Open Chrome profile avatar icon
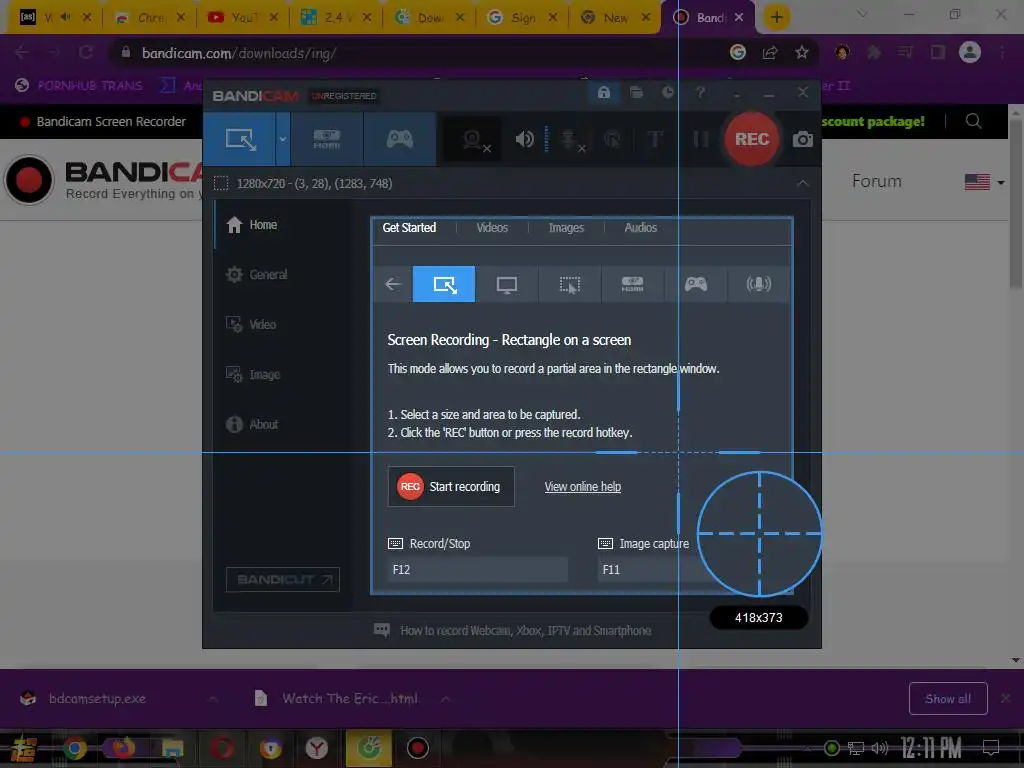This screenshot has height=768, width=1024. point(970,52)
